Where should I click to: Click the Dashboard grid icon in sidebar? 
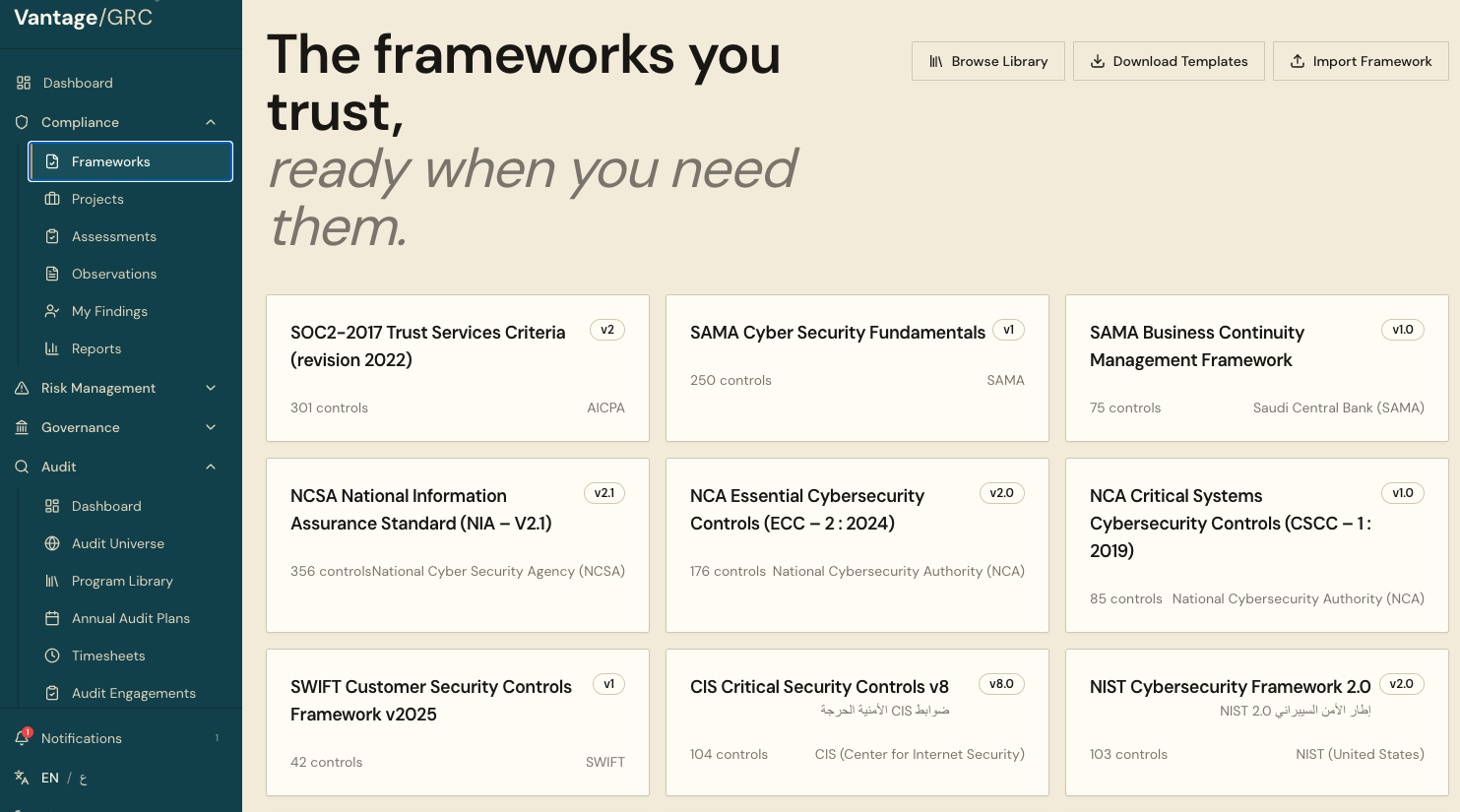[24, 83]
